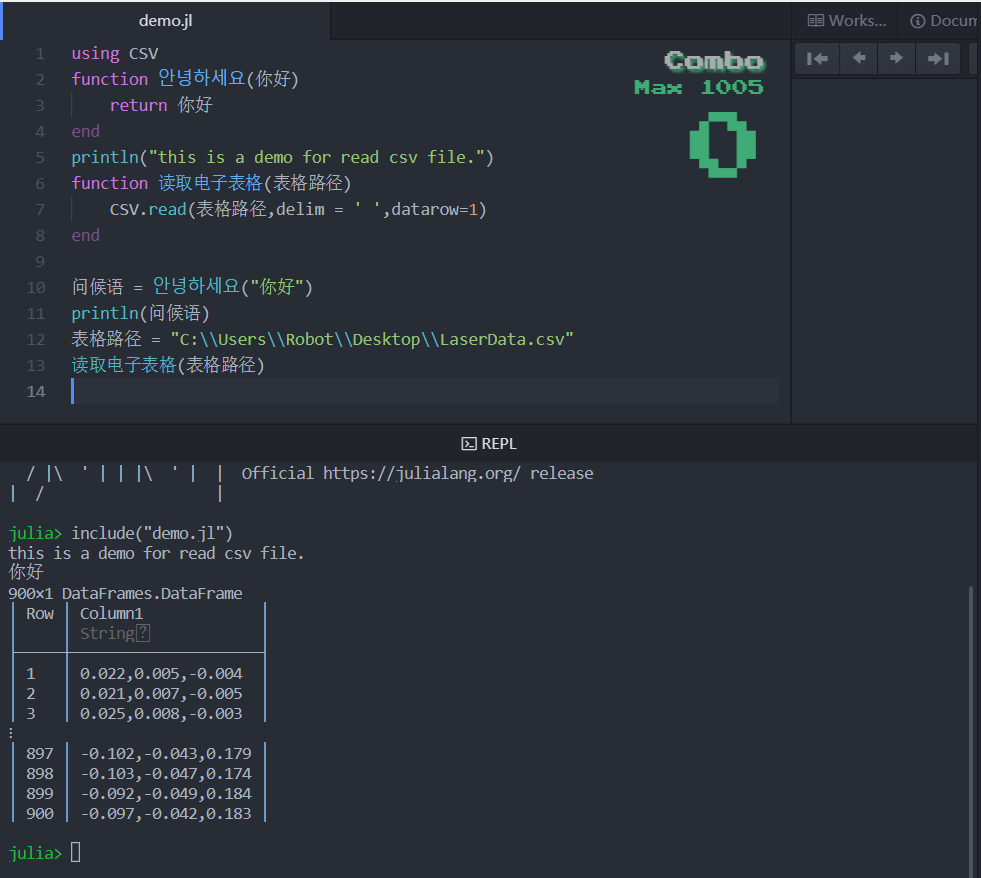Click the step-to-first arrow button
Screen dimensions: 981x878
pyautogui.click(x=817, y=58)
